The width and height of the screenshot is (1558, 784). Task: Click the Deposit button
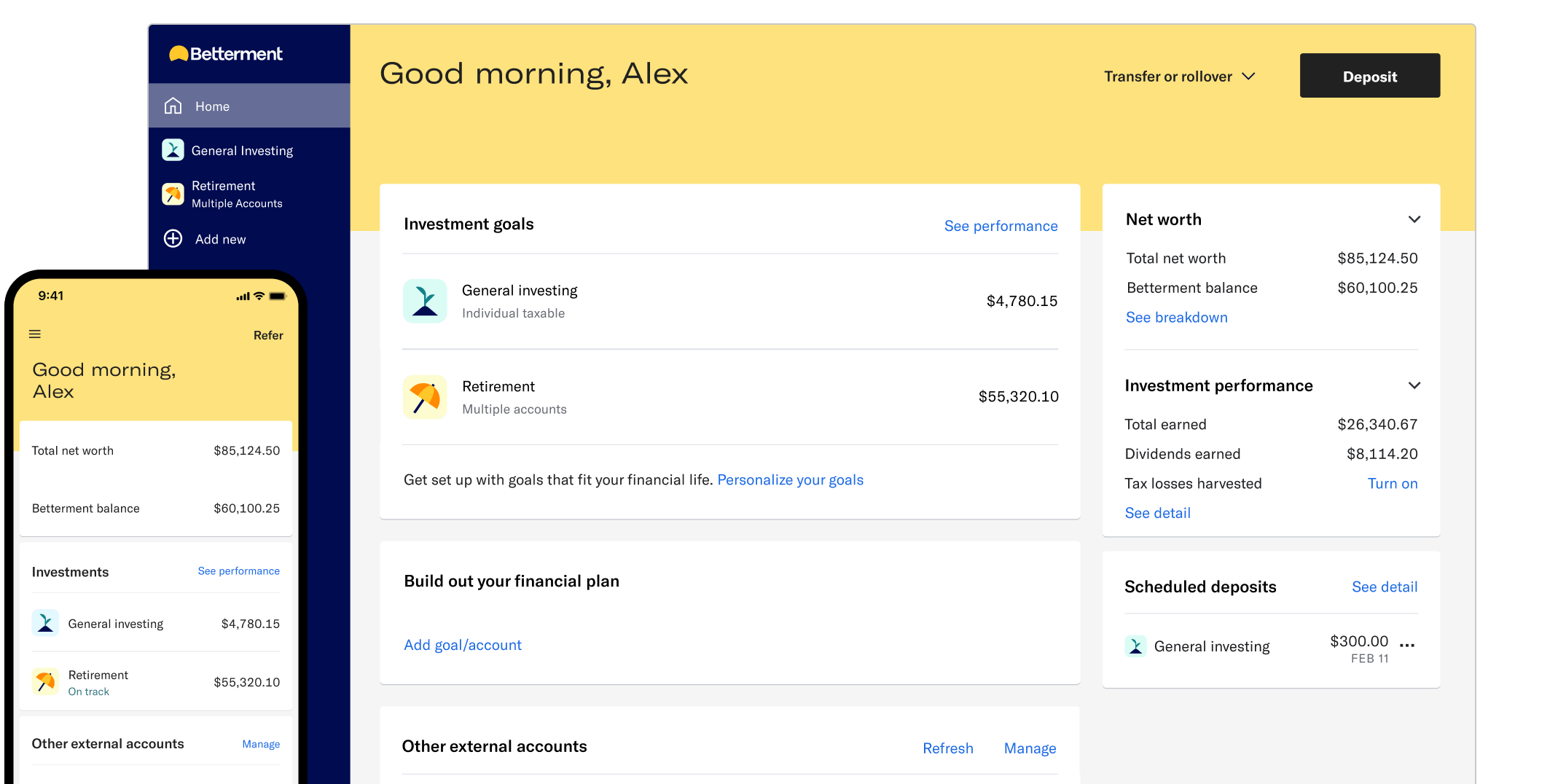pos(1369,75)
